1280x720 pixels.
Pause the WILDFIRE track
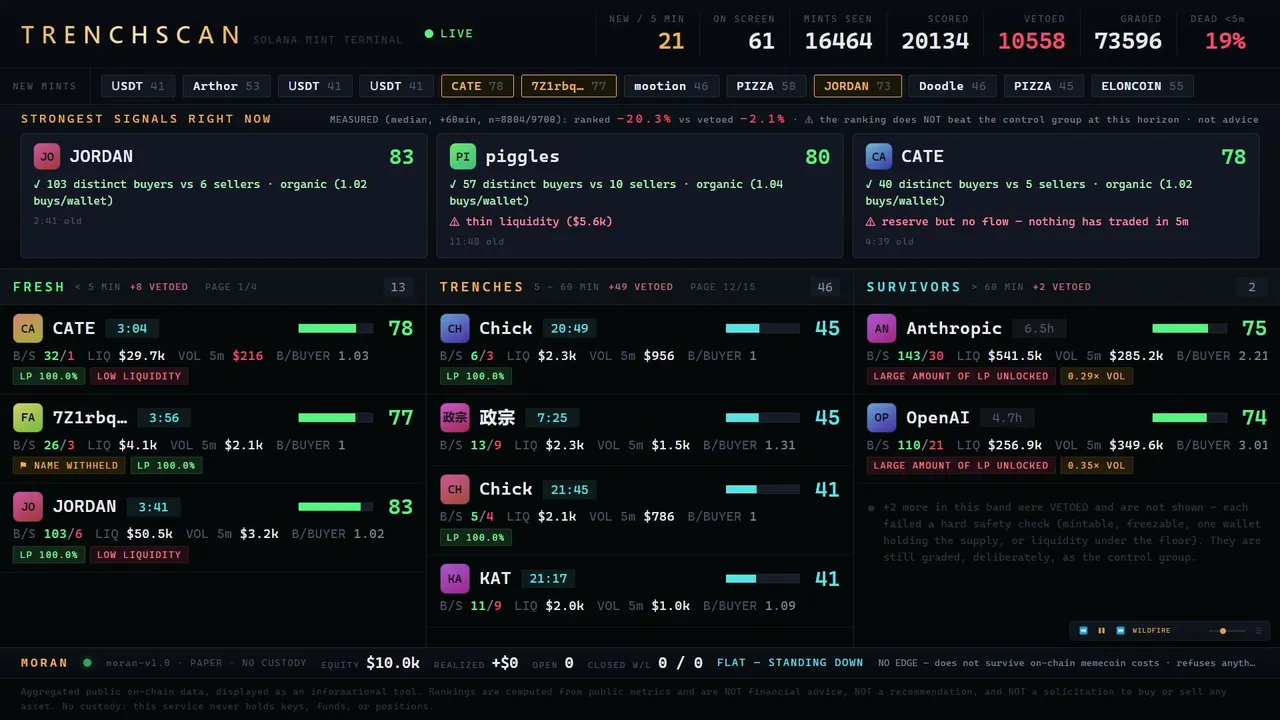(1102, 631)
